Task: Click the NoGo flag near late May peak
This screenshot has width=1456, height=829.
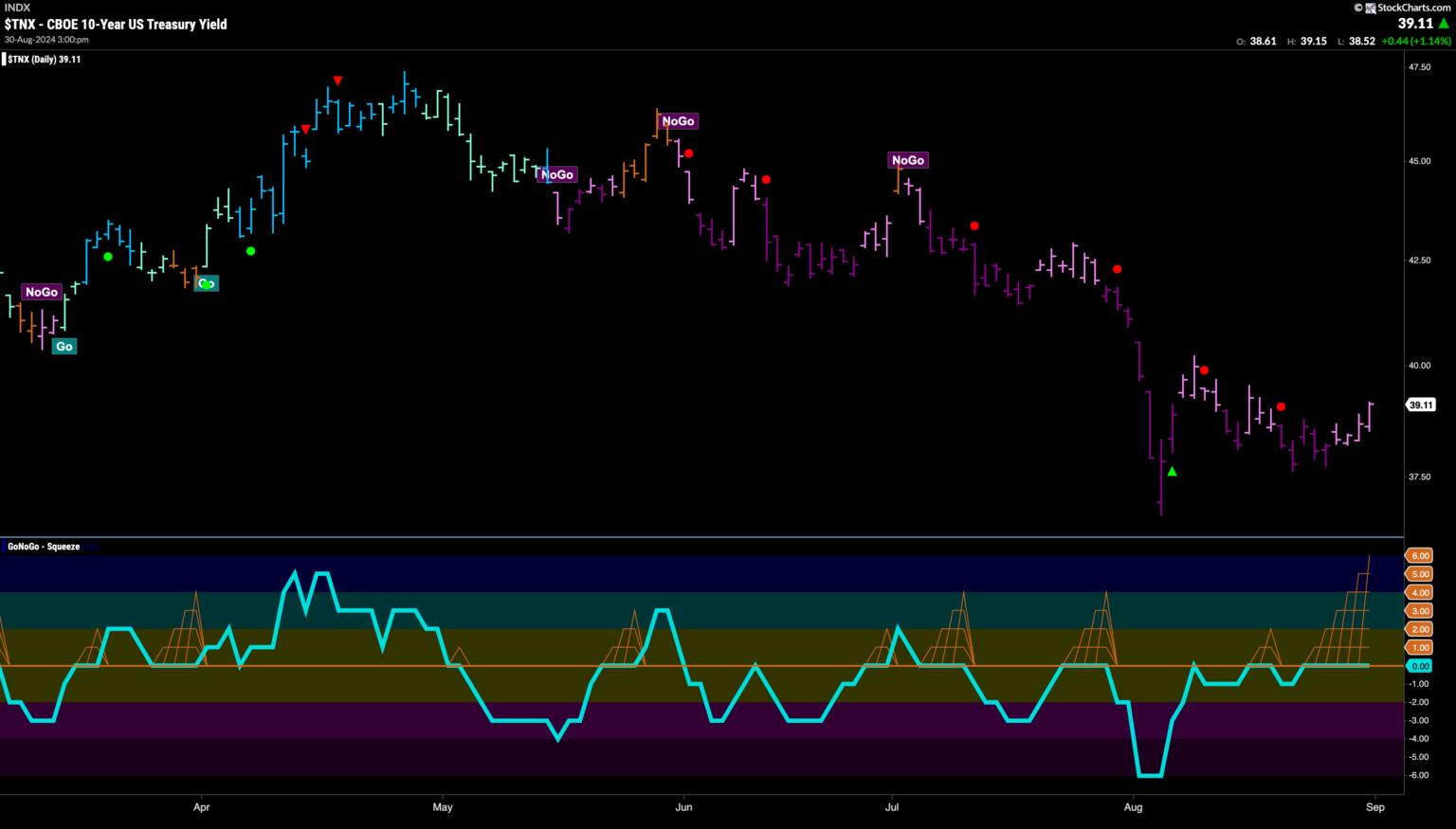Action: click(678, 121)
